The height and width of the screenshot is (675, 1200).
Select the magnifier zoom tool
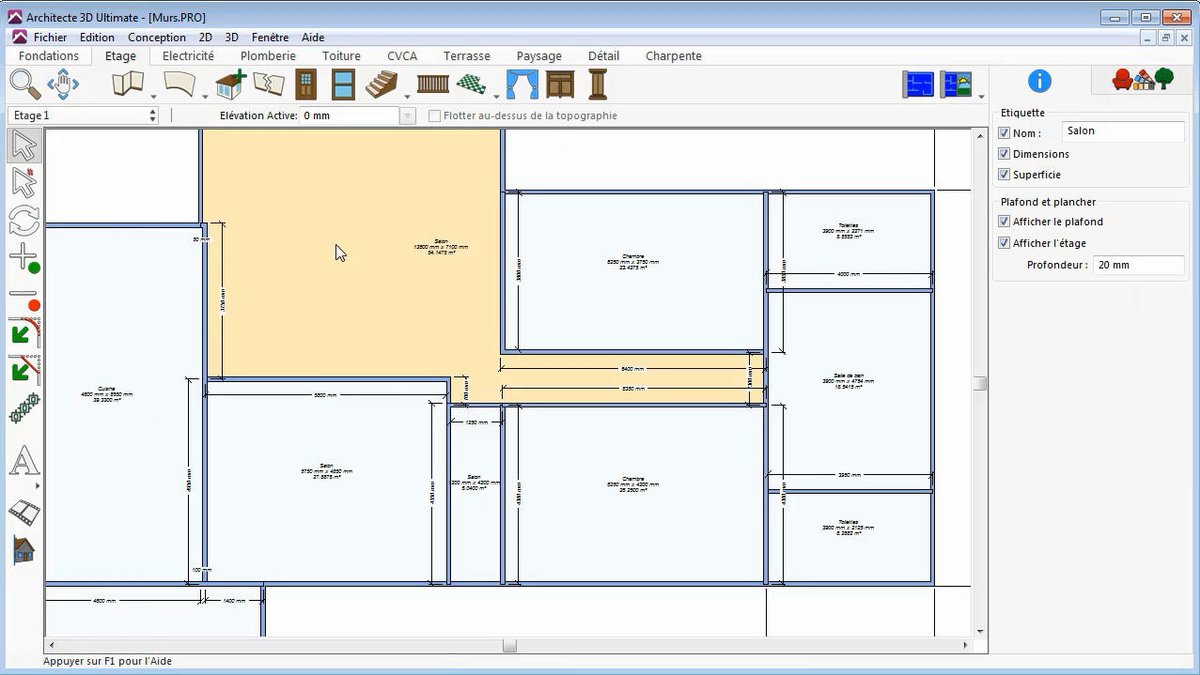click(25, 84)
